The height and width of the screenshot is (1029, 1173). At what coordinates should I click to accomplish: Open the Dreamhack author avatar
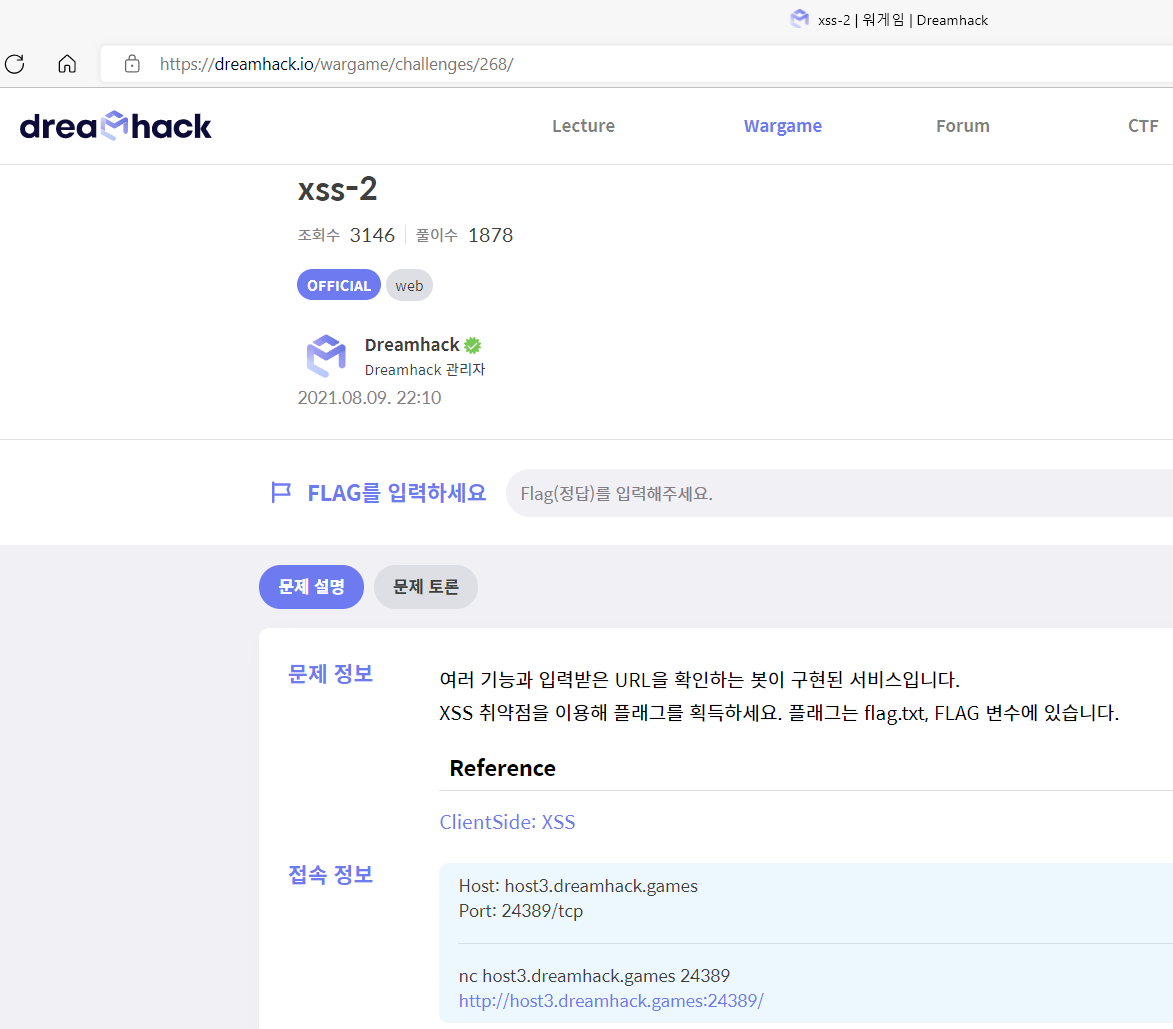[x=326, y=356]
